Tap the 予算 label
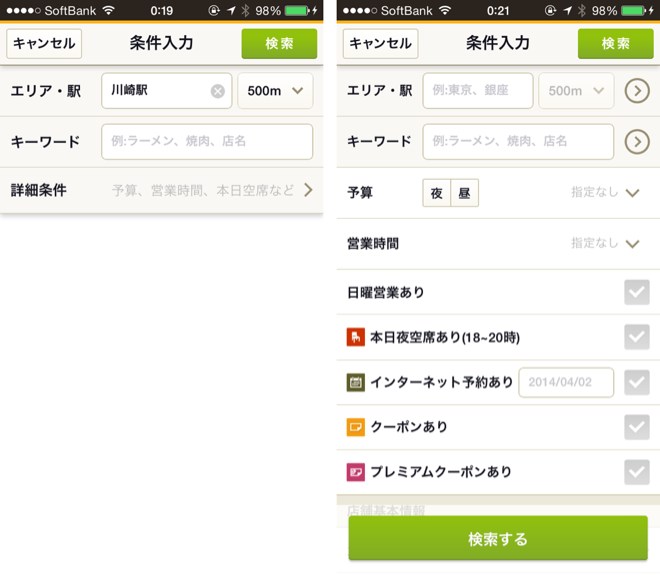The image size is (660, 575). [x=360, y=193]
